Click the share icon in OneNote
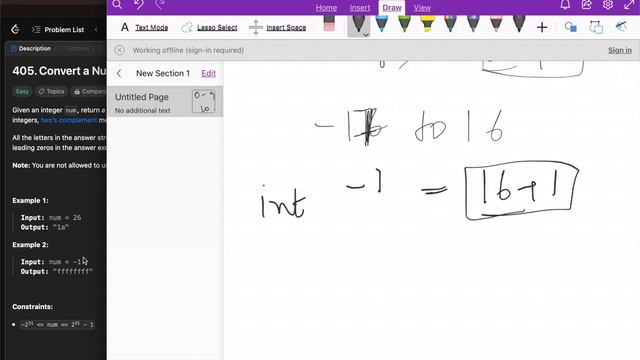Screen dimensions: 640x360 click(587, 4)
